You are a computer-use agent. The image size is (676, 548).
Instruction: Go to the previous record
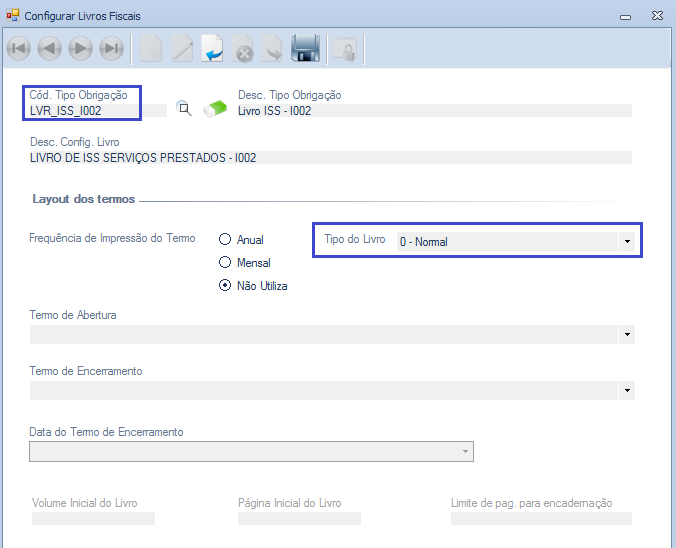click(x=50, y=48)
